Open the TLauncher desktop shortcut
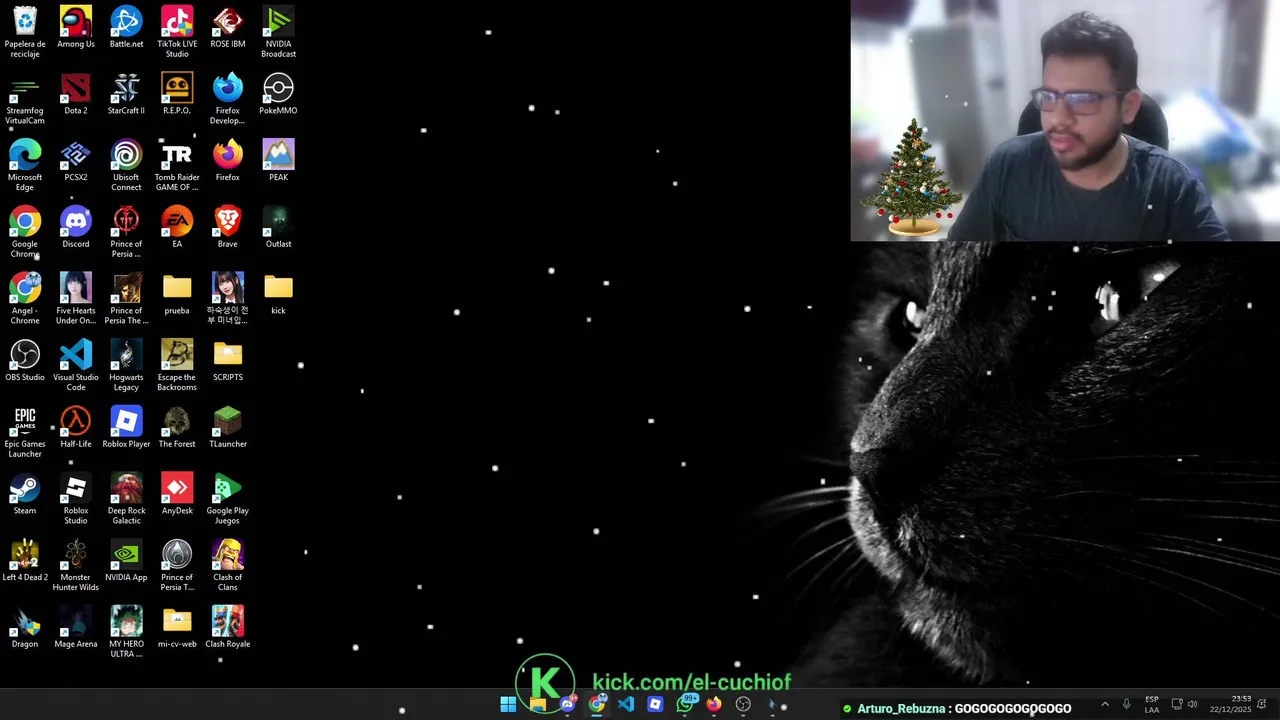This screenshot has width=1280, height=720. tap(228, 428)
